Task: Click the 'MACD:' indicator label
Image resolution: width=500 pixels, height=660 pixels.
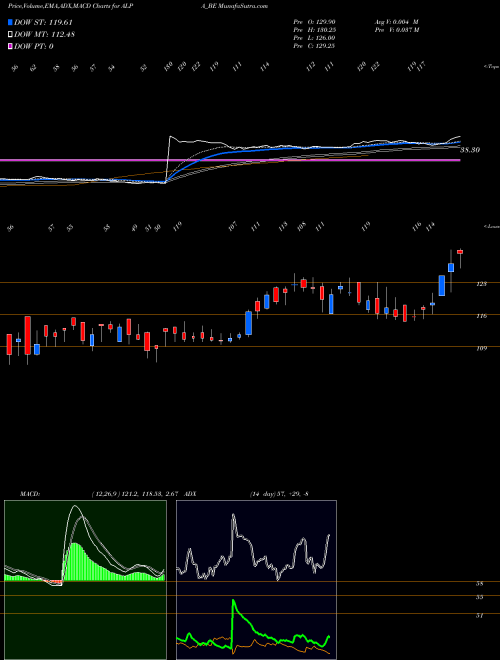Action: coord(30,493)
